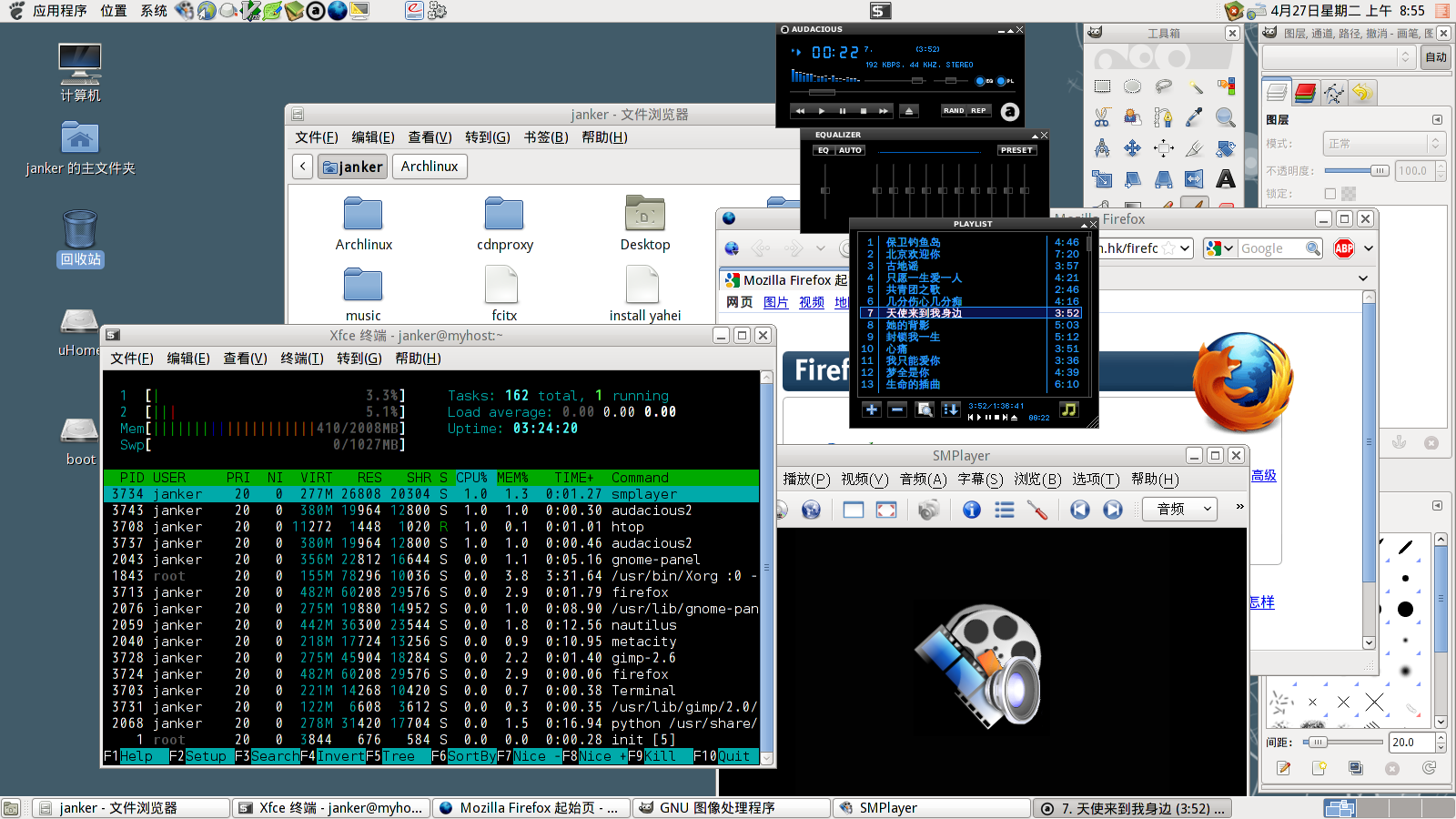Click htop F10 Quit button
1456x819 pixels.
point(726,756)
